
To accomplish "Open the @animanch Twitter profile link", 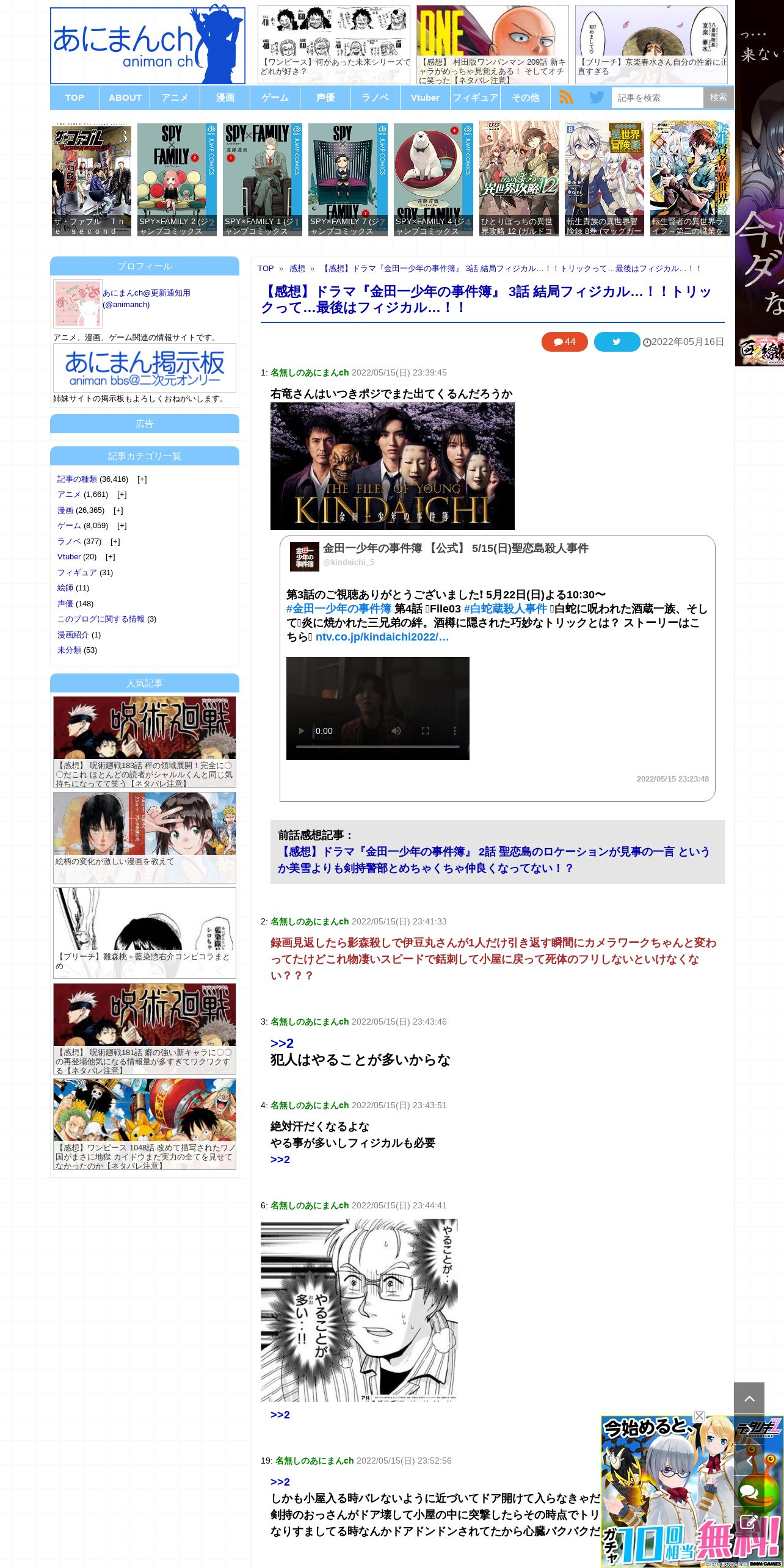I will 147,299.
